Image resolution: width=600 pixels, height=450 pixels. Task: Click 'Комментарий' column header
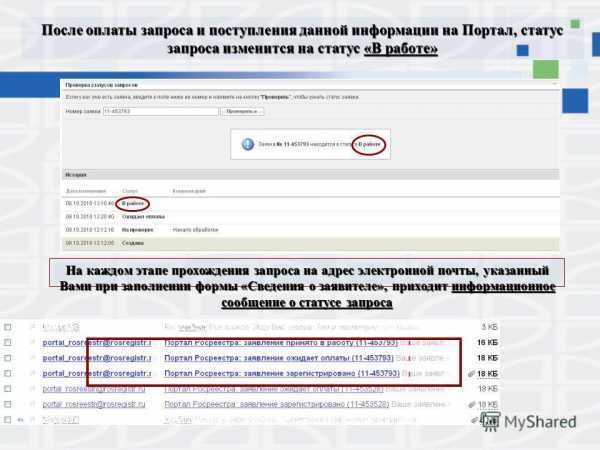pos(189,191)
